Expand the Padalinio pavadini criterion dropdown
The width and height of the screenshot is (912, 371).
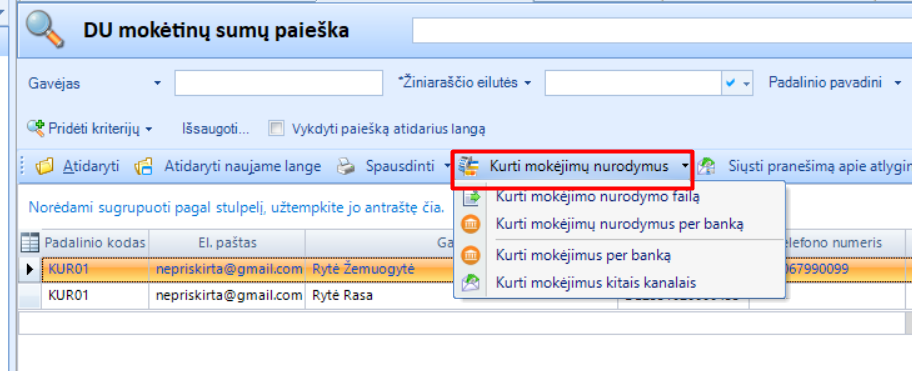coord(897,83)
